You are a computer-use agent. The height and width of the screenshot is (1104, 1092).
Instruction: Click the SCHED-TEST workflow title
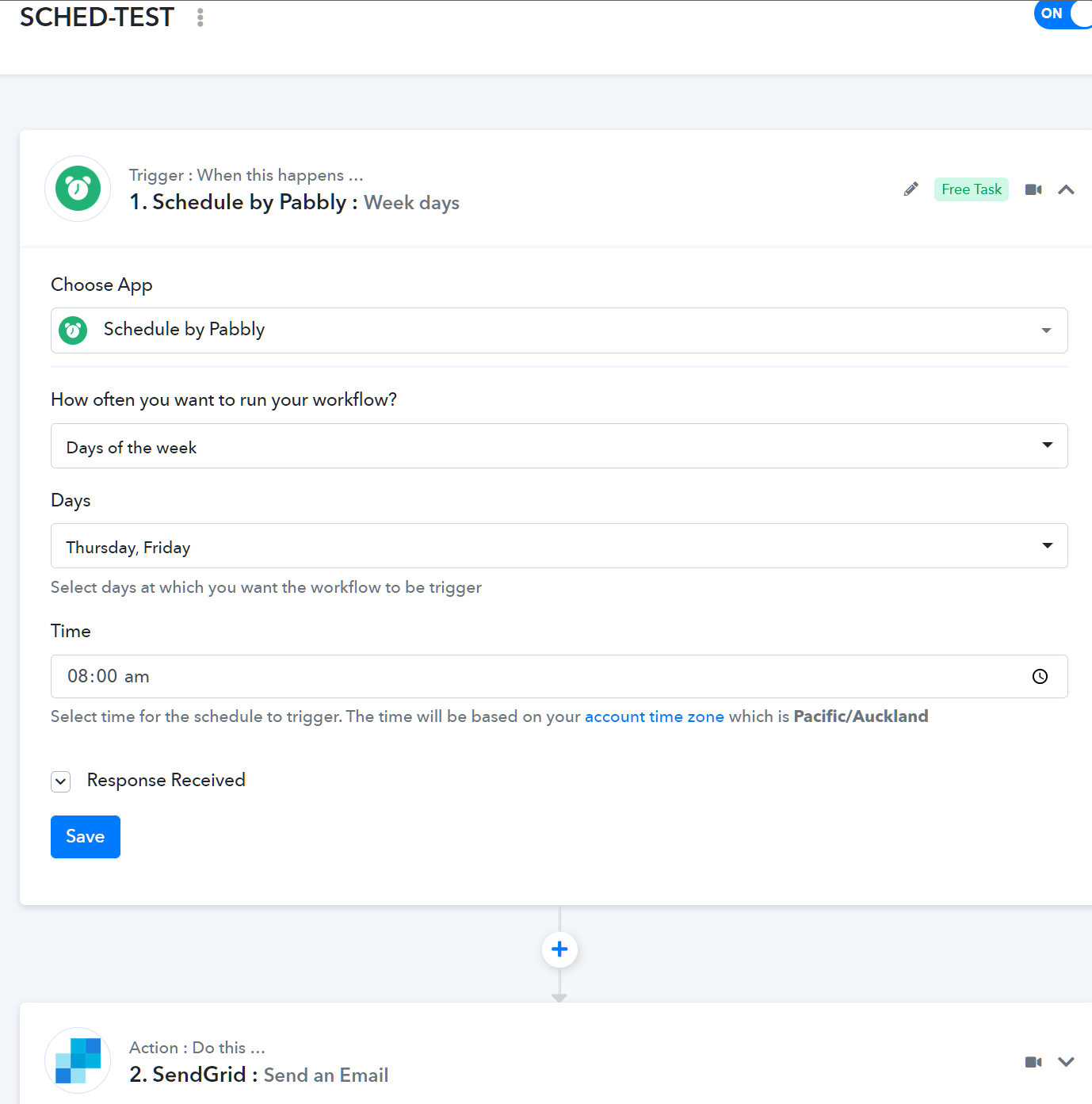[97, 17]
